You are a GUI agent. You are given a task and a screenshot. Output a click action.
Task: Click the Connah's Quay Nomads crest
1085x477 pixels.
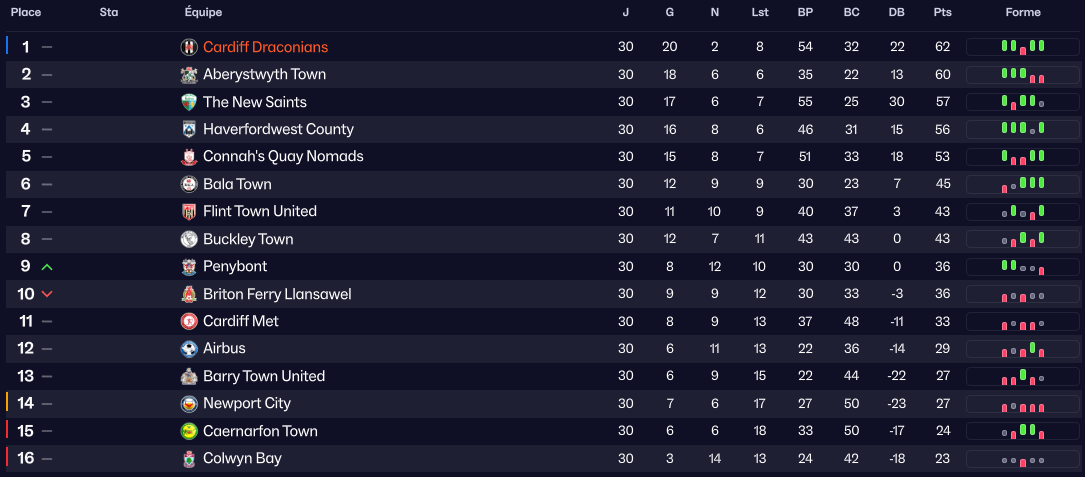[189, 157]
